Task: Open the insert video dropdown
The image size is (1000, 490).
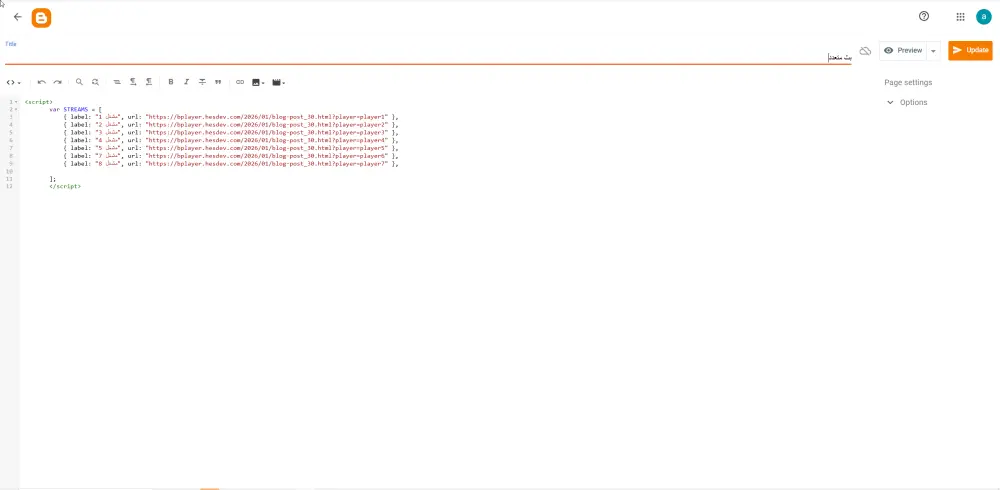Action: (x=278, y=82)
